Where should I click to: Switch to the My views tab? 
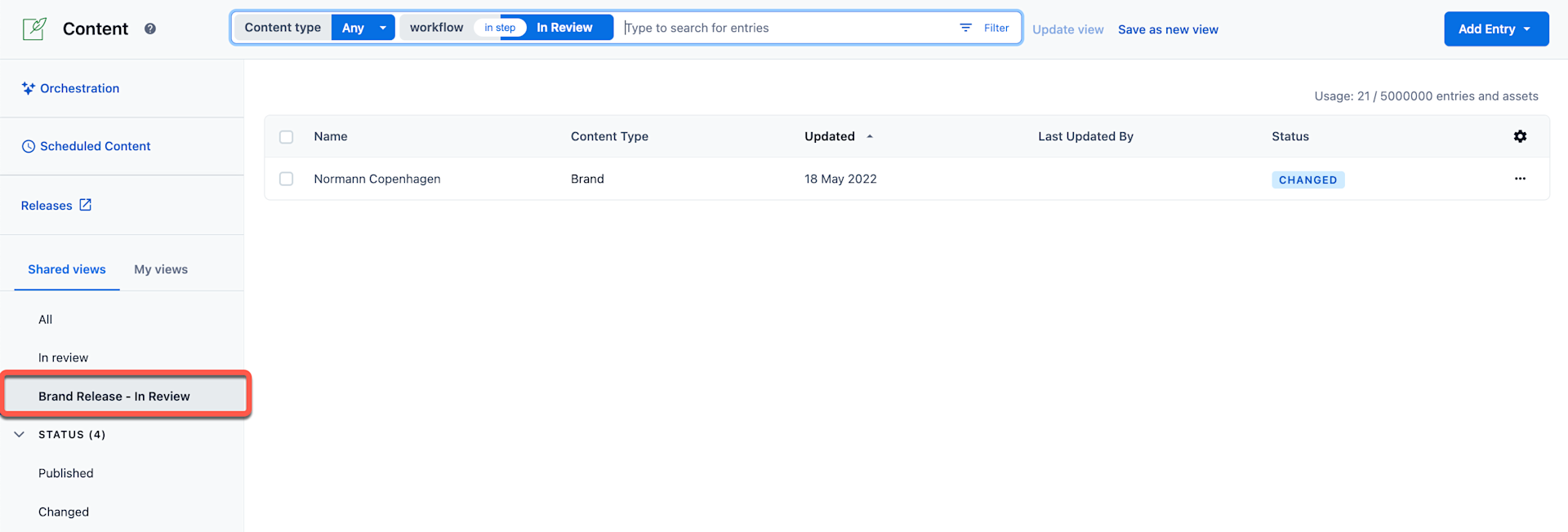pos(161,269)
